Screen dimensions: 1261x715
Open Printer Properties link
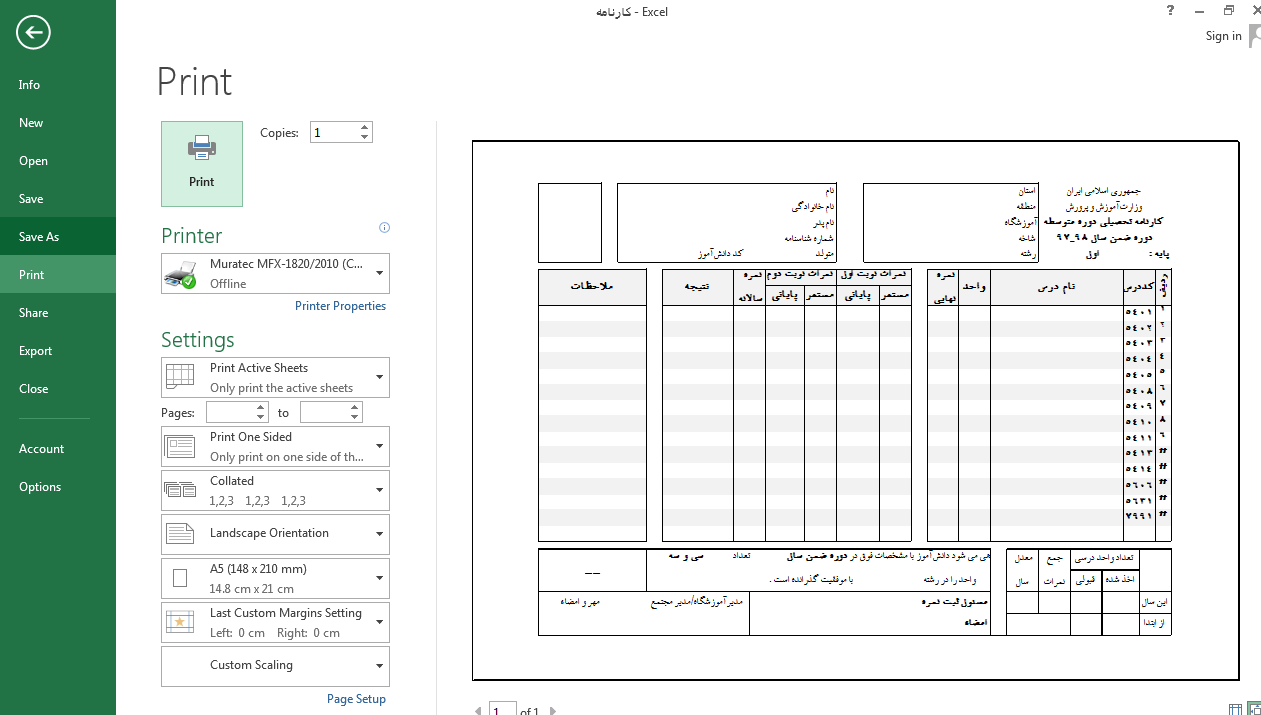[x=340, y=306]
